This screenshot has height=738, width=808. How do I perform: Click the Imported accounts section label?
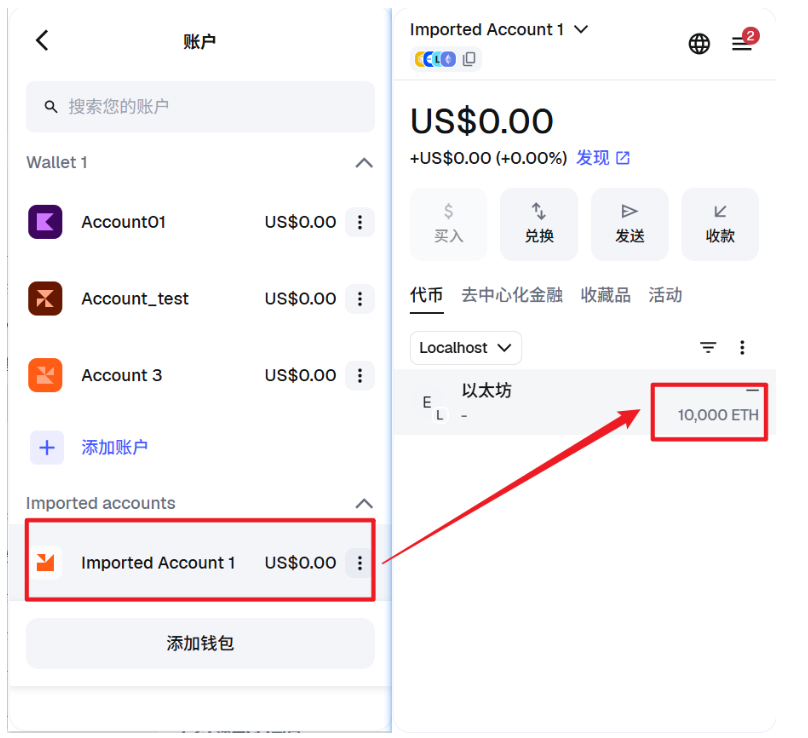pyautogui.click(x=101, y=503)
